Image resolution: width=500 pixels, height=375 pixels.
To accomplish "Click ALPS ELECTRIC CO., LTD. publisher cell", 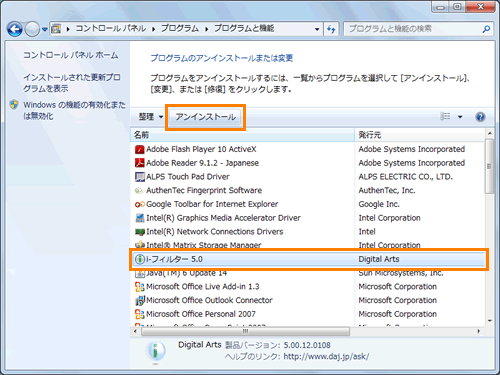I will tap(406, 176).
